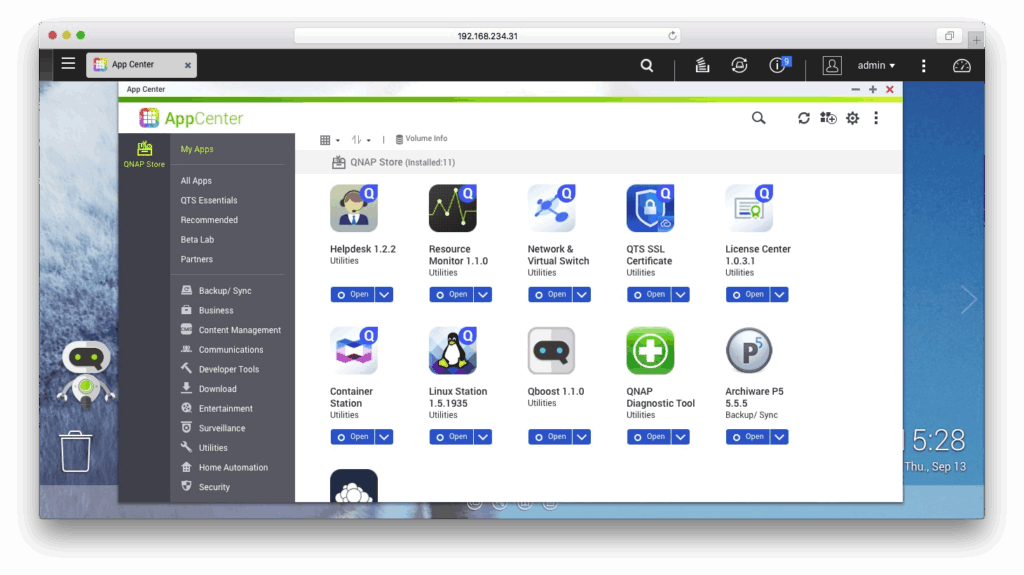Image resolution: width=1024 pixels, height=575 pixels.
Task: Open the desktop trash can
Action: point(76,451)
